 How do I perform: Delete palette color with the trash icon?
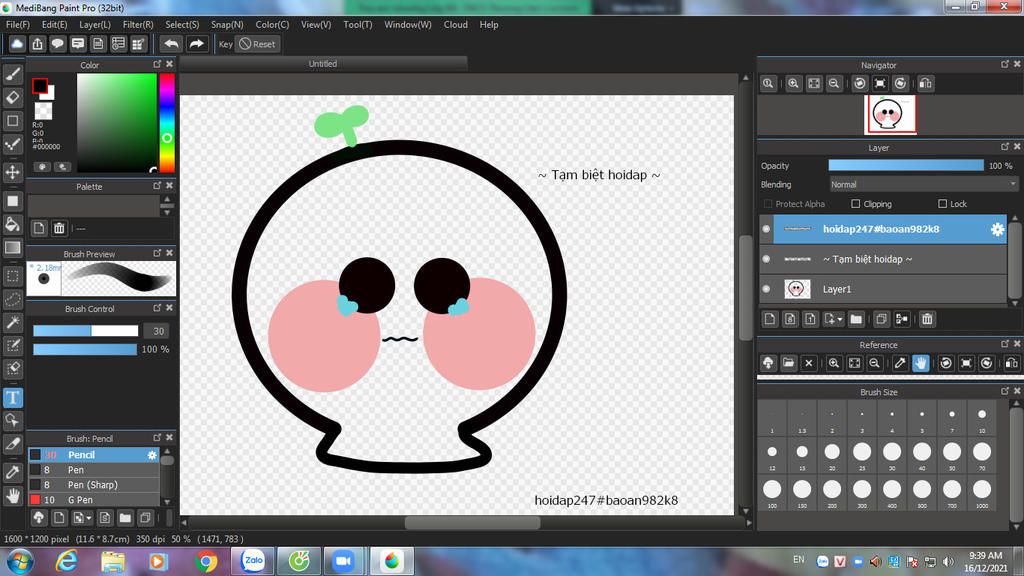pyautogui.click(x=59, y=228)
